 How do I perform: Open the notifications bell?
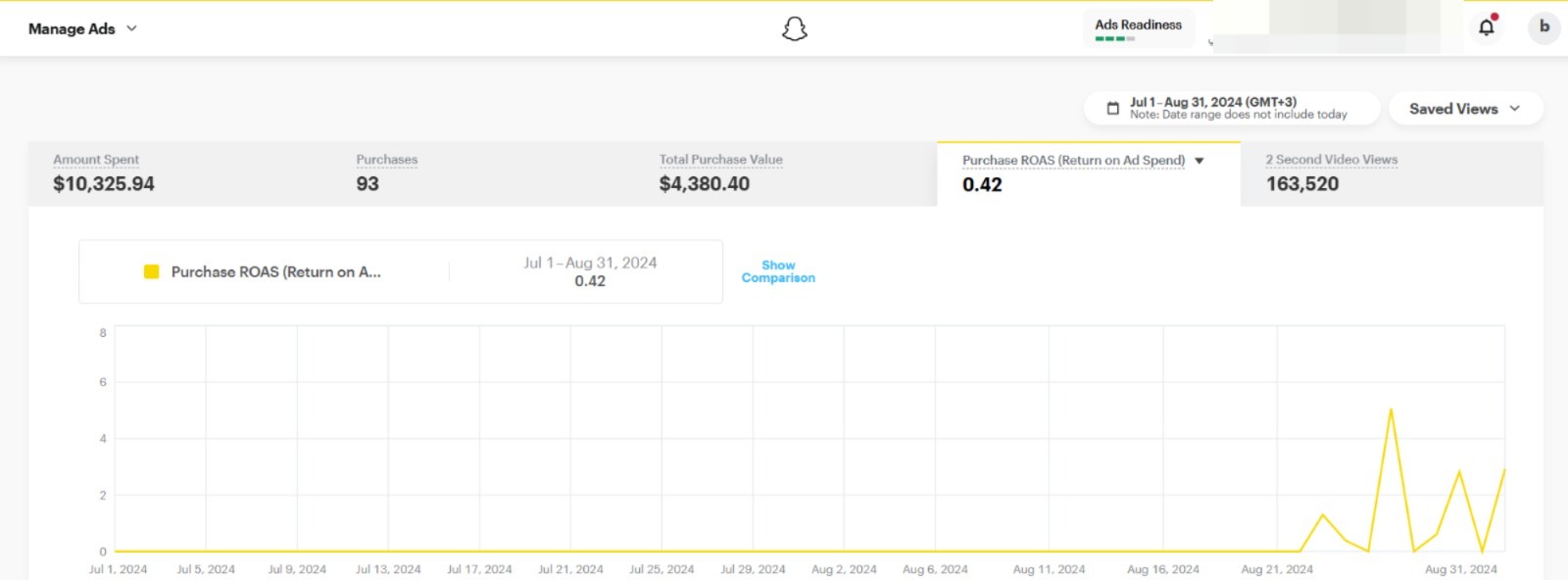(1486, 27)
